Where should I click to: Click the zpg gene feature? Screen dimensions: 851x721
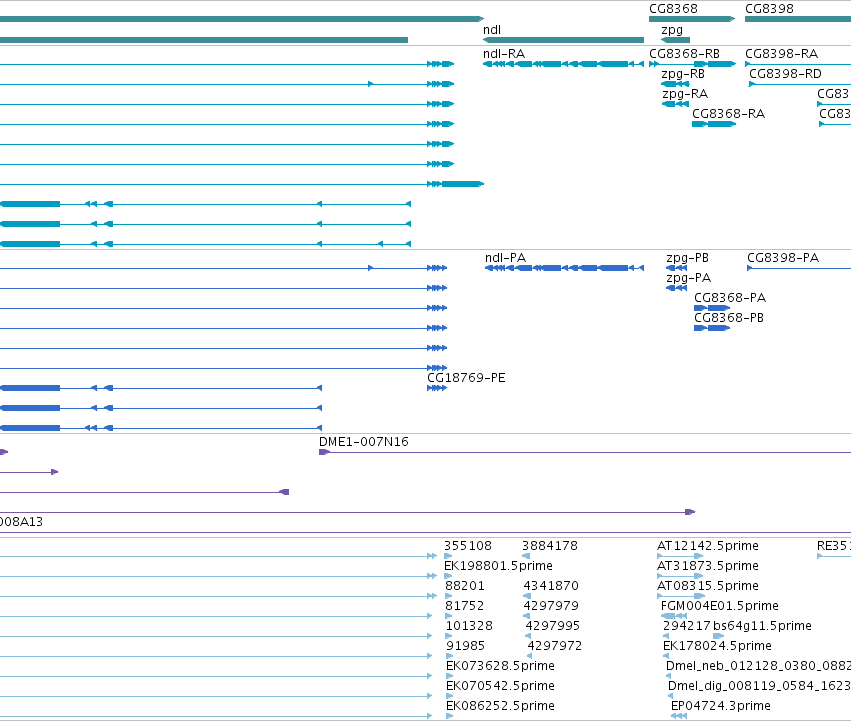675,40
